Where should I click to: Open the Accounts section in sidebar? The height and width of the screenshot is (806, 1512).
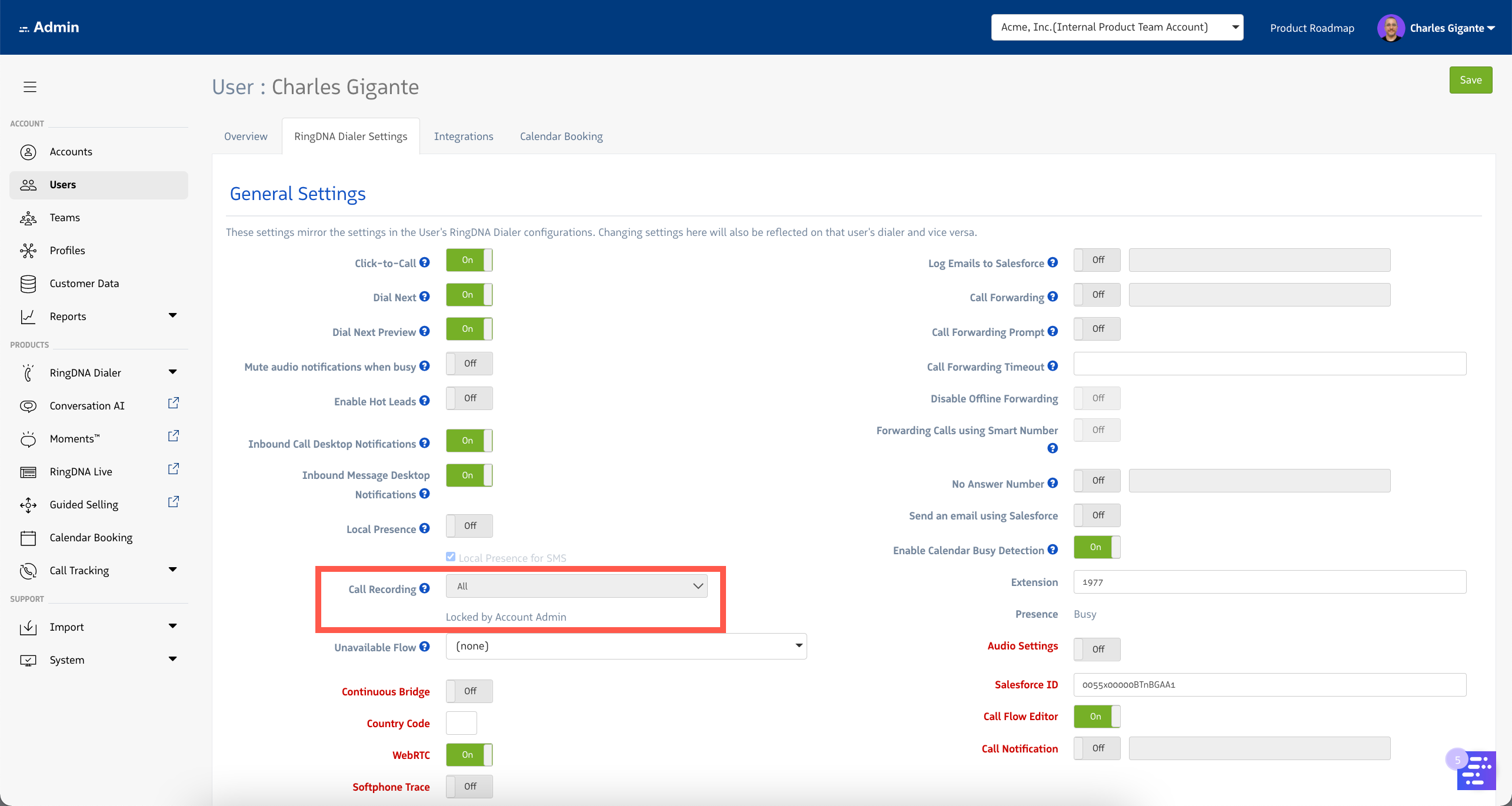pyautogui.click(x=71, y=151)
